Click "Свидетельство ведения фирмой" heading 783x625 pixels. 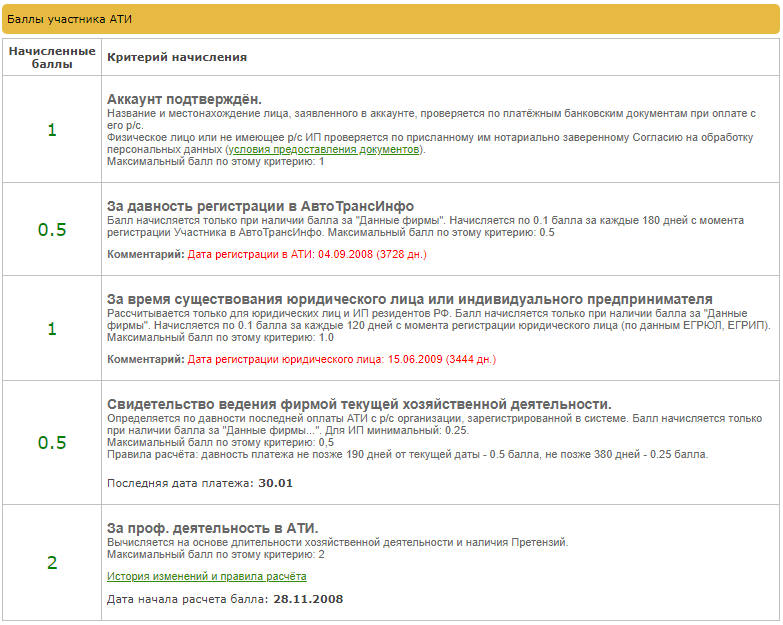(359, 404)
